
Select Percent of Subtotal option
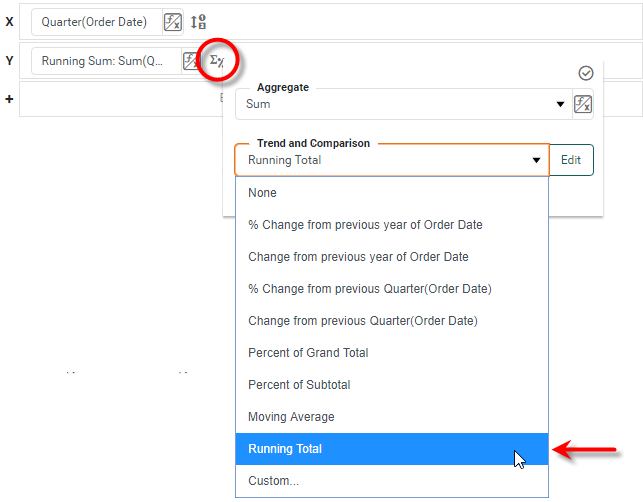click(299, 385)
